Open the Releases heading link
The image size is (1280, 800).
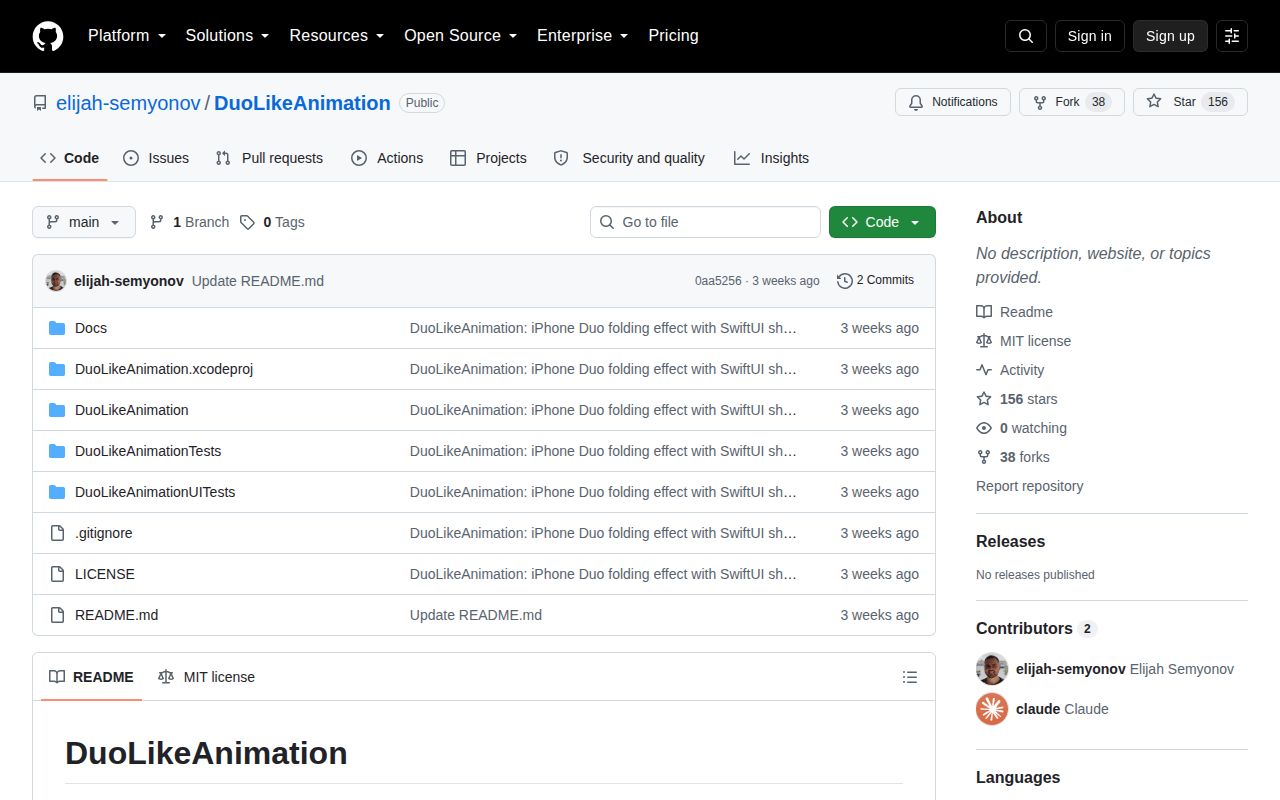(x=1010, y=541)
